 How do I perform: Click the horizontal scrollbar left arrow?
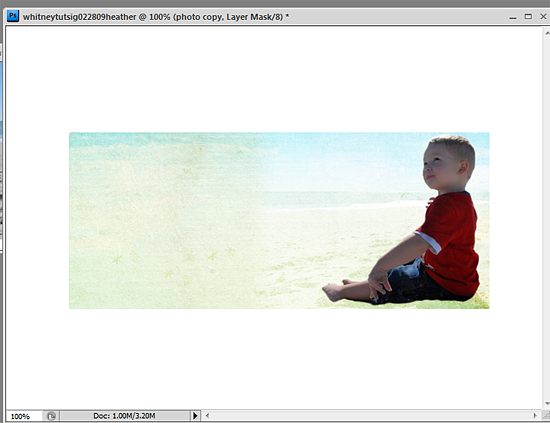coord(207,416)
